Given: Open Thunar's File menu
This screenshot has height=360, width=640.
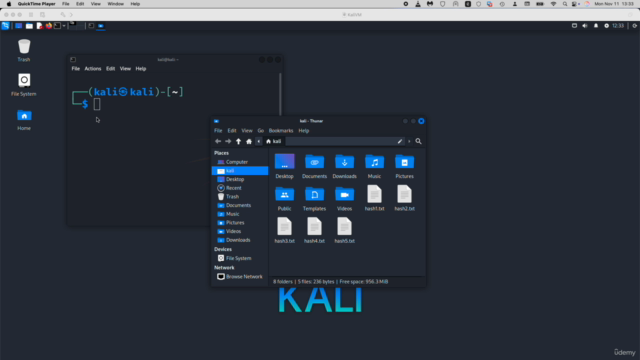Looking at the screenshot, I should [218, 131].
